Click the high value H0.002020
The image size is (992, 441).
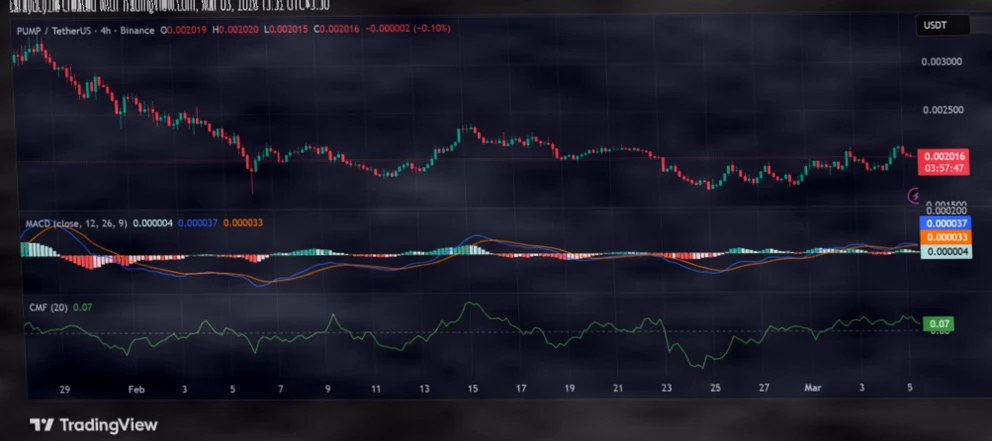tap(235, 30)
